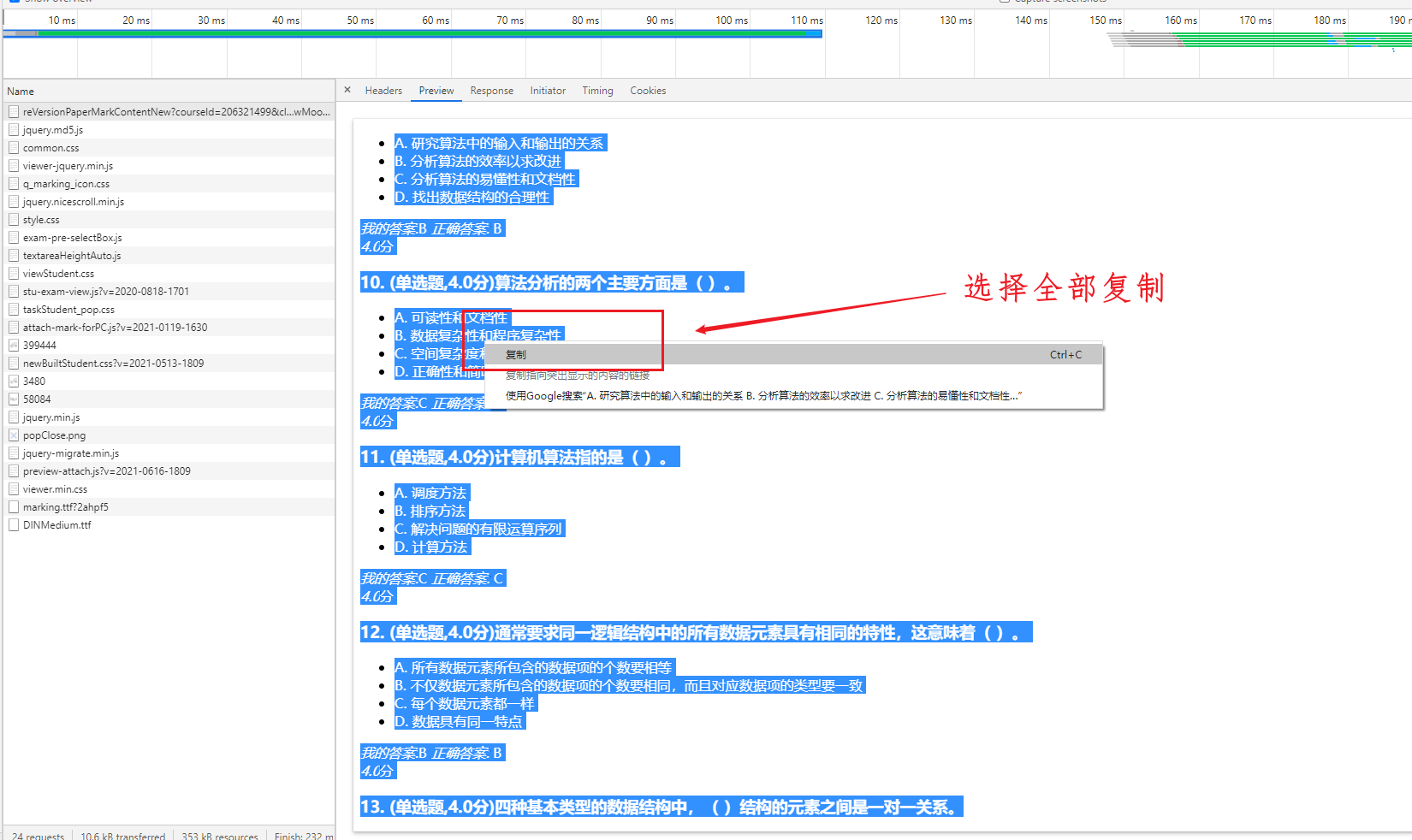Select the newBuiltStudent.css request
Image resolution: width=1412 pixels, height=840 pixels.
point(169,364)
